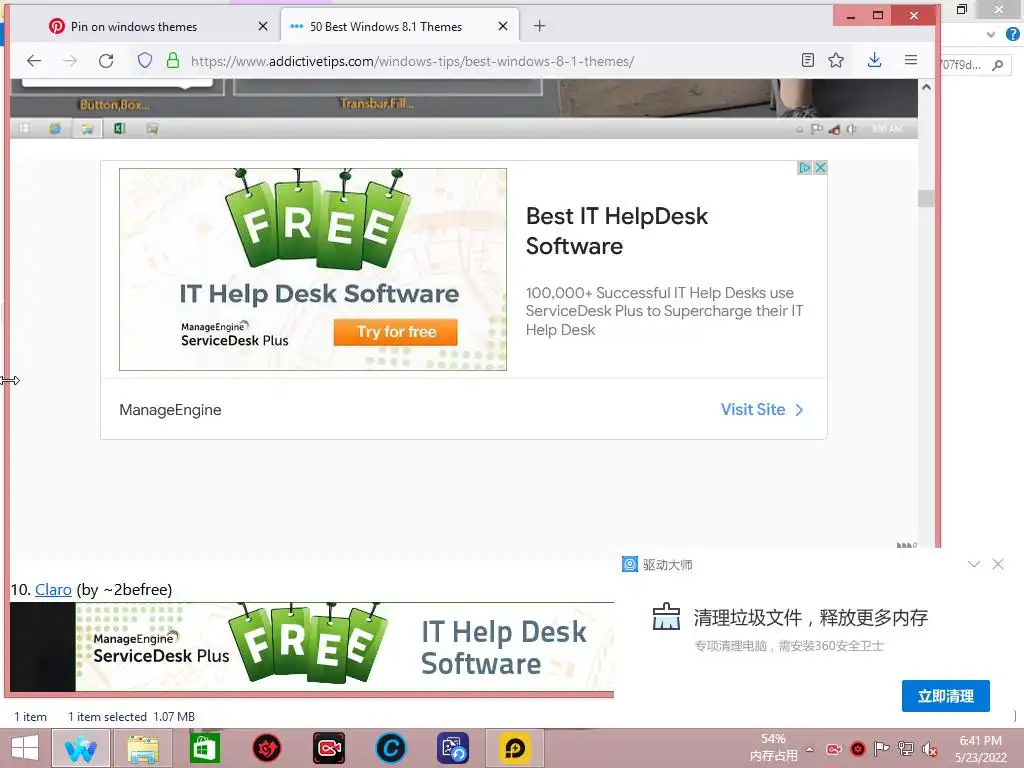The height and width of the screenshot is (768, 1024).
Task: Click the forward navigation arrow
Action: [x=70, y=61]
